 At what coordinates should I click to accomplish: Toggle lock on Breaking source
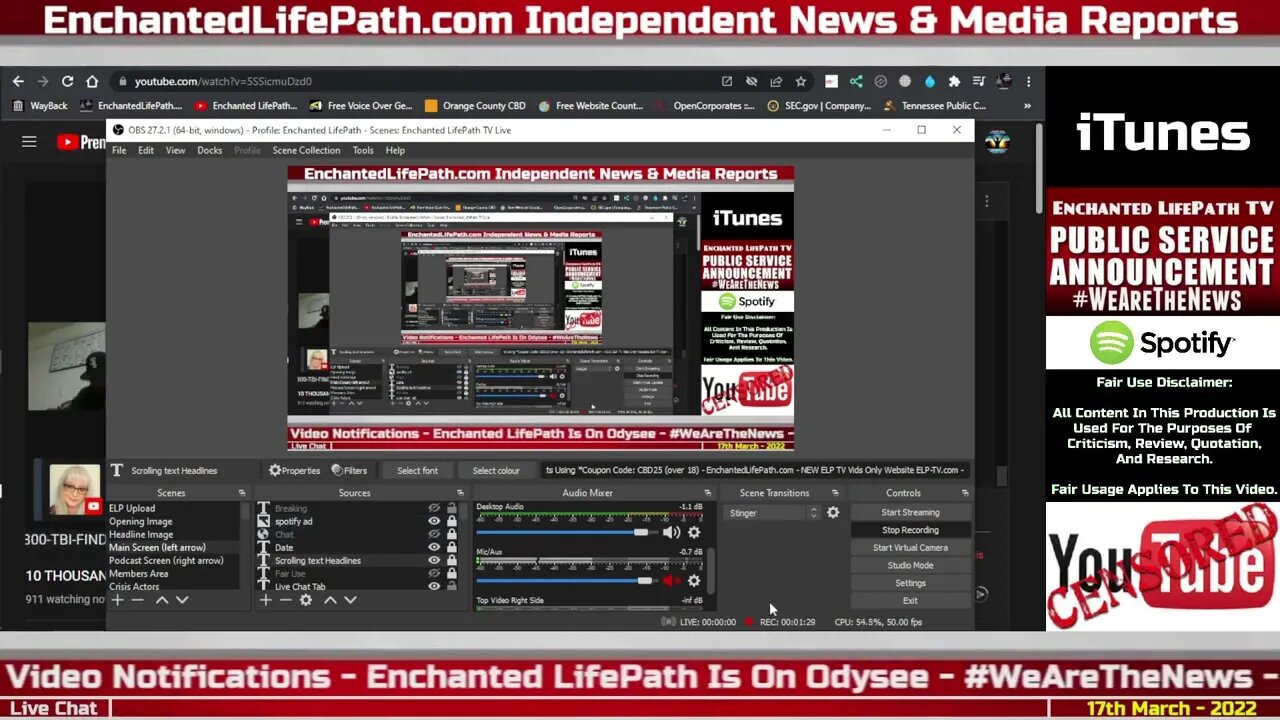coord(452,508)
